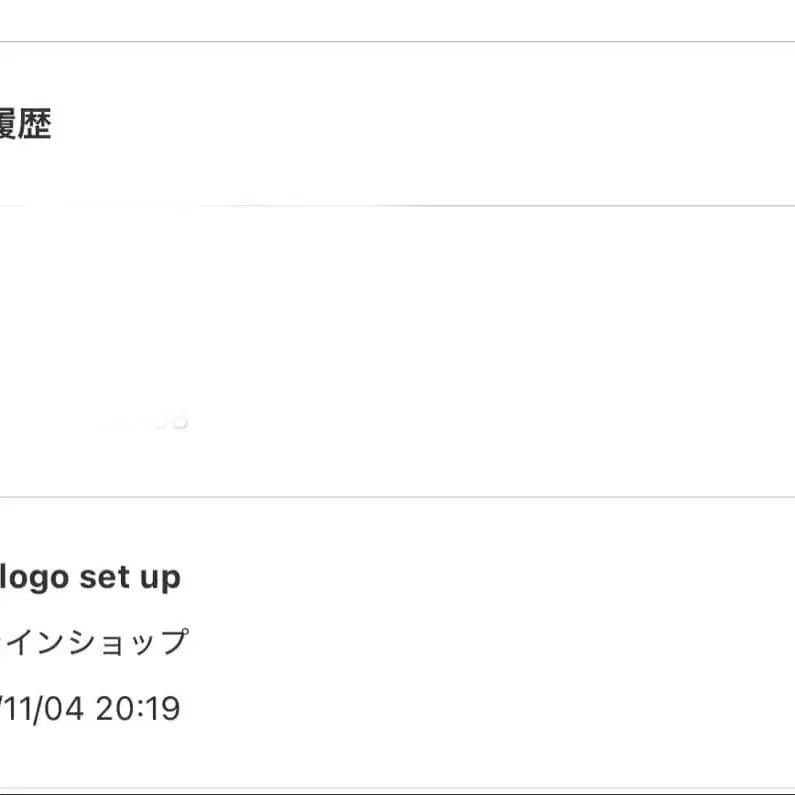795x795 pixels.
Task: Select the インショップ shop label
Action: click(x=95, y=642)
